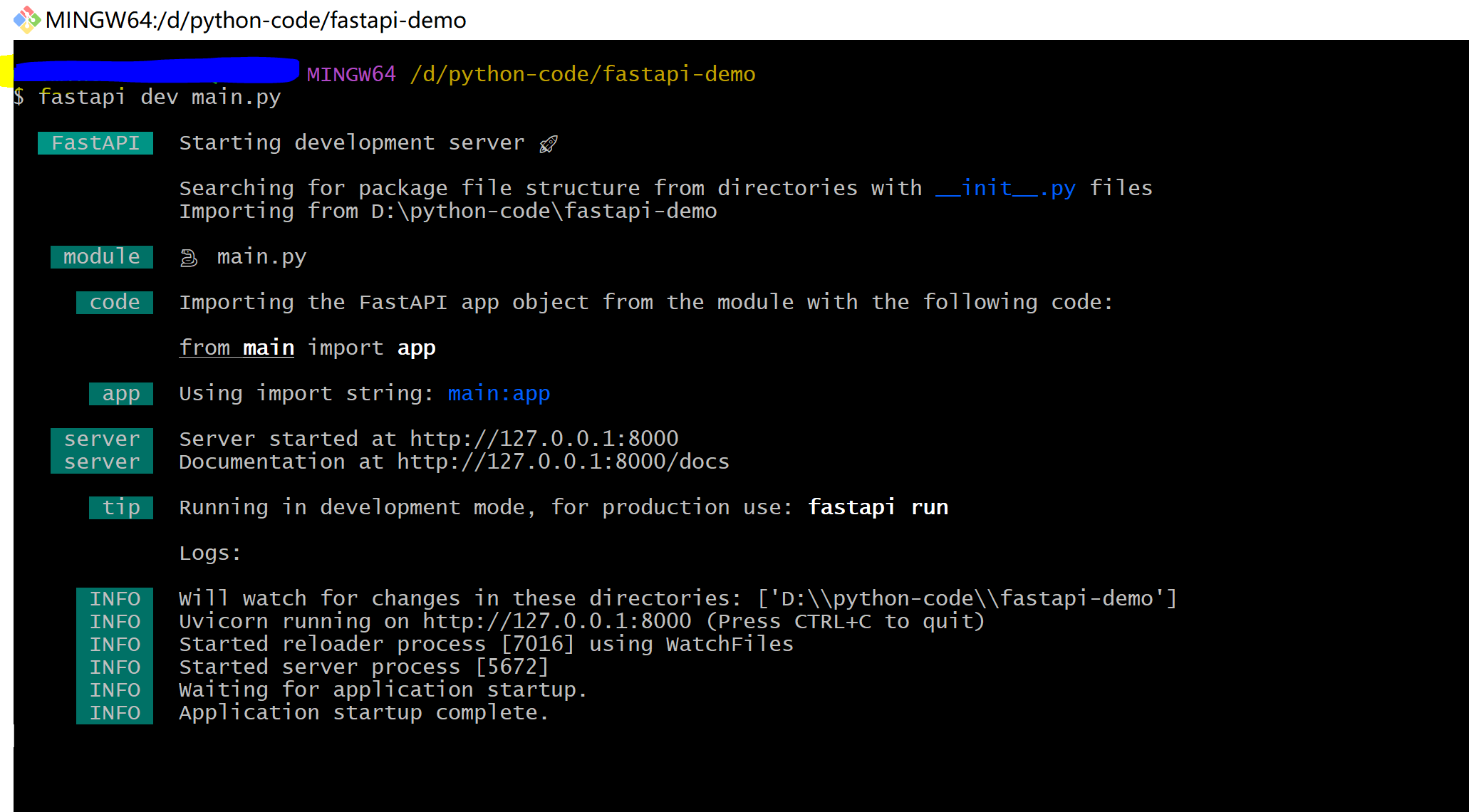Click the green tip label badge
The image size is (1469, 812).
tap(121, 507)
